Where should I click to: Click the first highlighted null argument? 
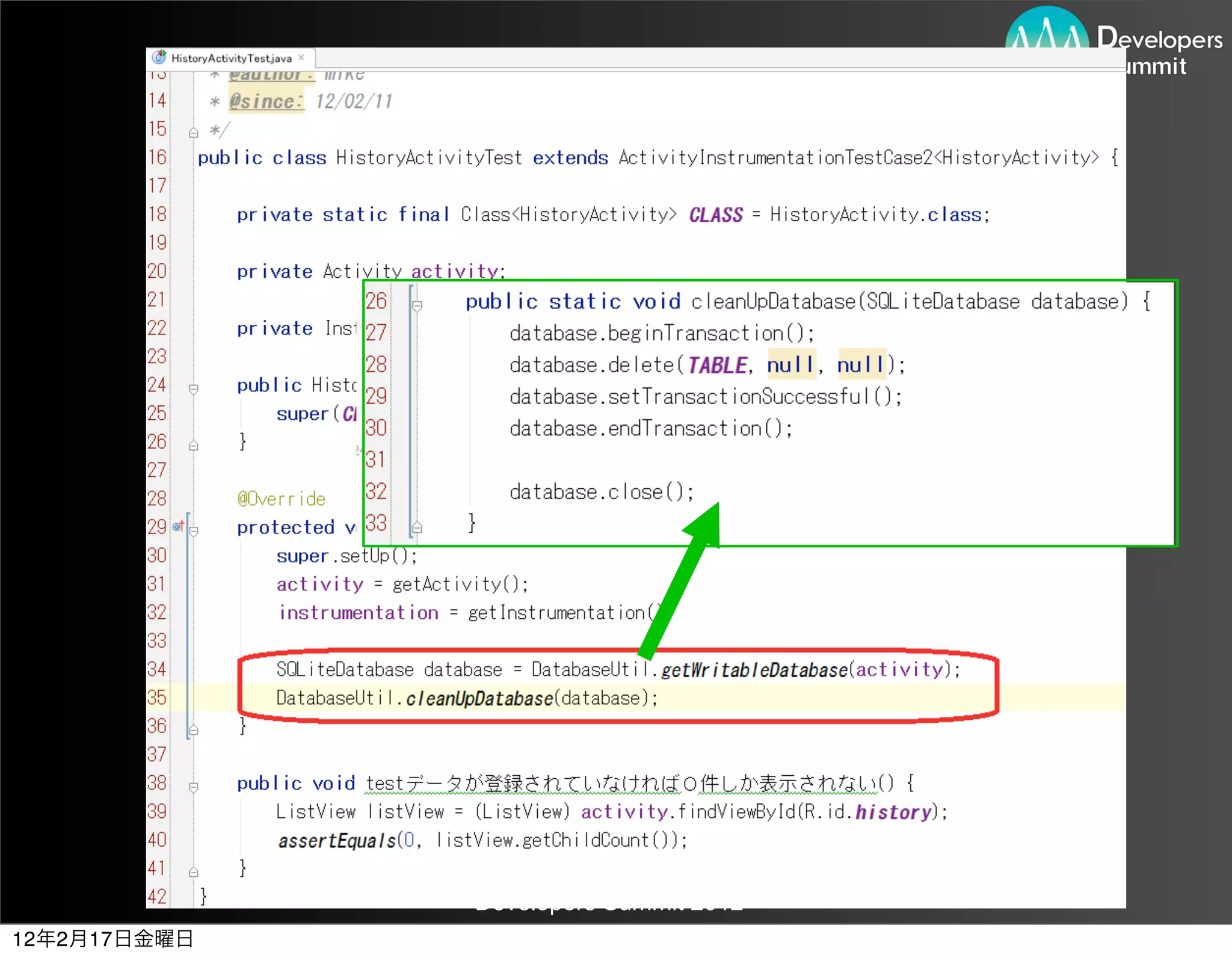(791, 364)
